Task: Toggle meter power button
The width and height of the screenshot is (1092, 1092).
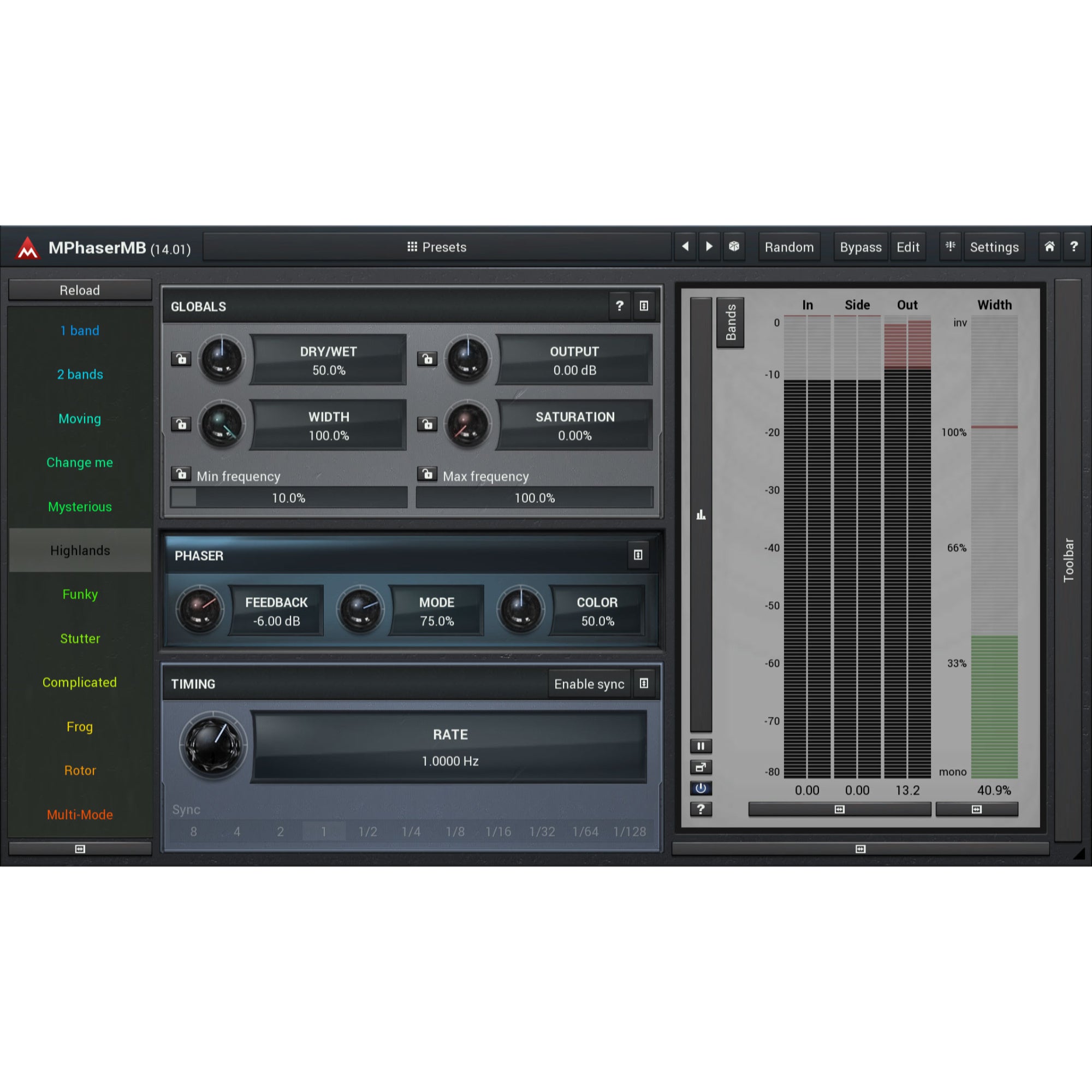Action: pyautogui.click(x=701, y=788)
